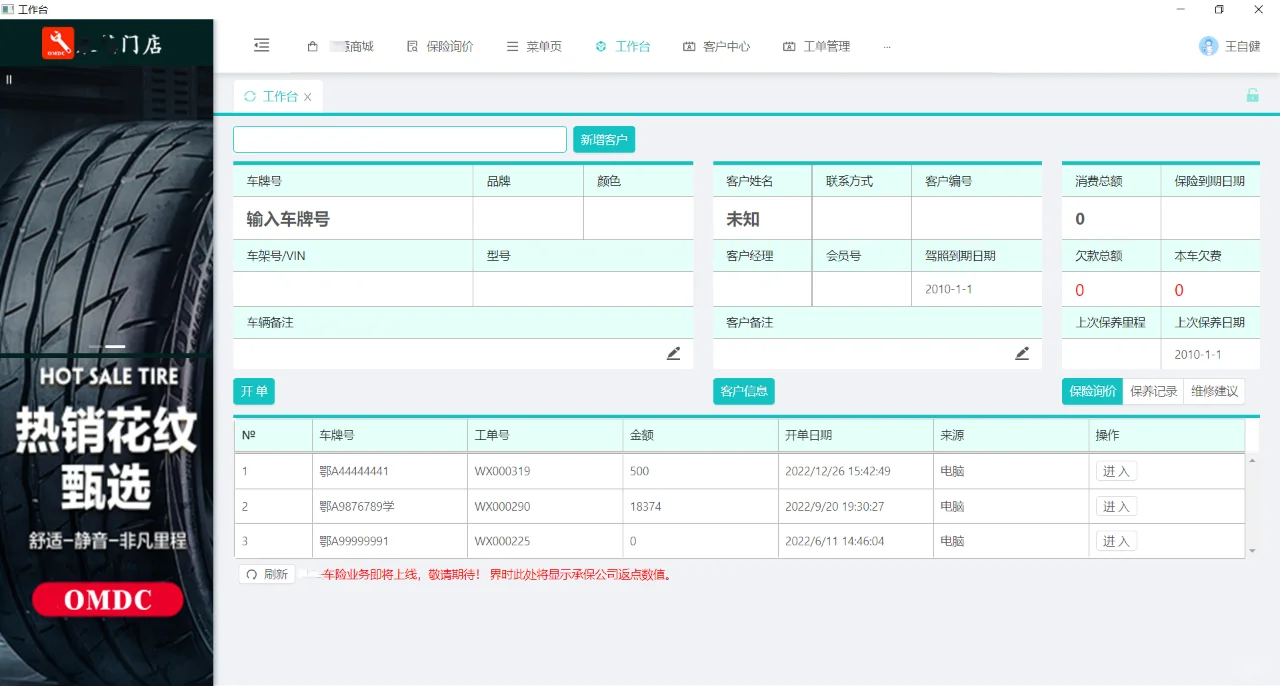
Task: Open the 客户中心 menu
Action: (x=716, y=46)
